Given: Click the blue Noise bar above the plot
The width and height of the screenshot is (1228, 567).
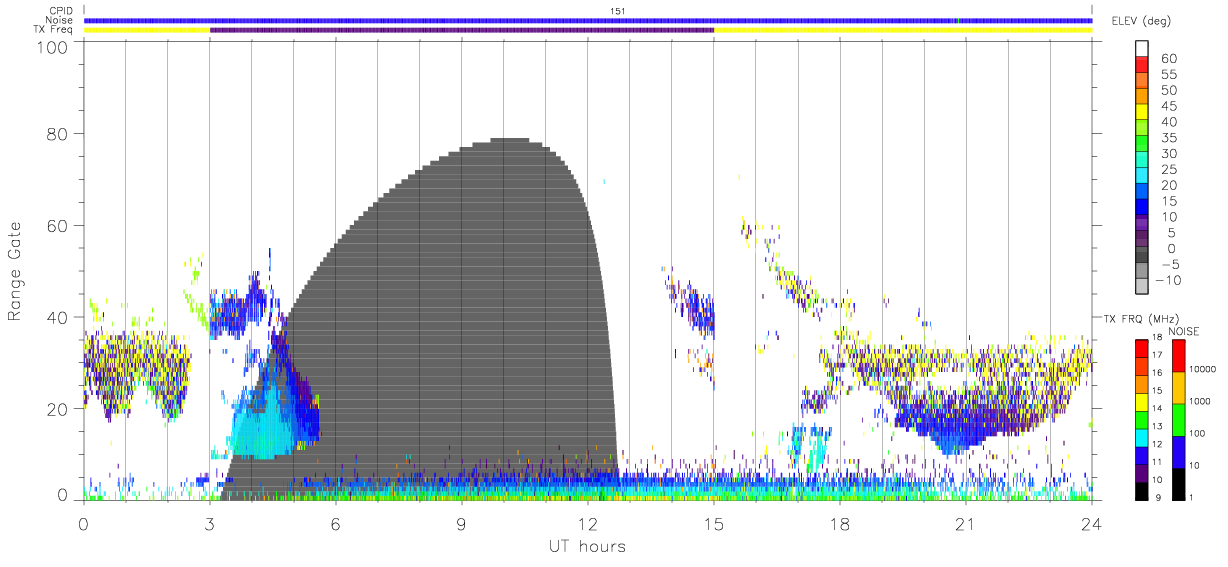Looking at the screenshot, I should [588, 20].
